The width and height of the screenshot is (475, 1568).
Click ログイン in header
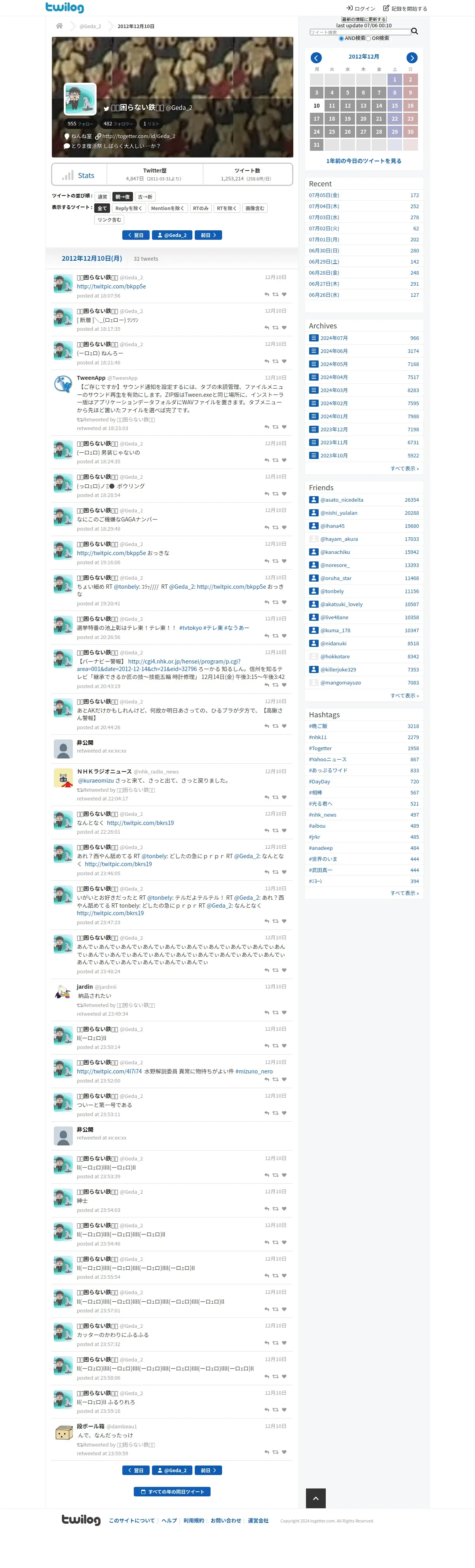[x=361, y=9]
